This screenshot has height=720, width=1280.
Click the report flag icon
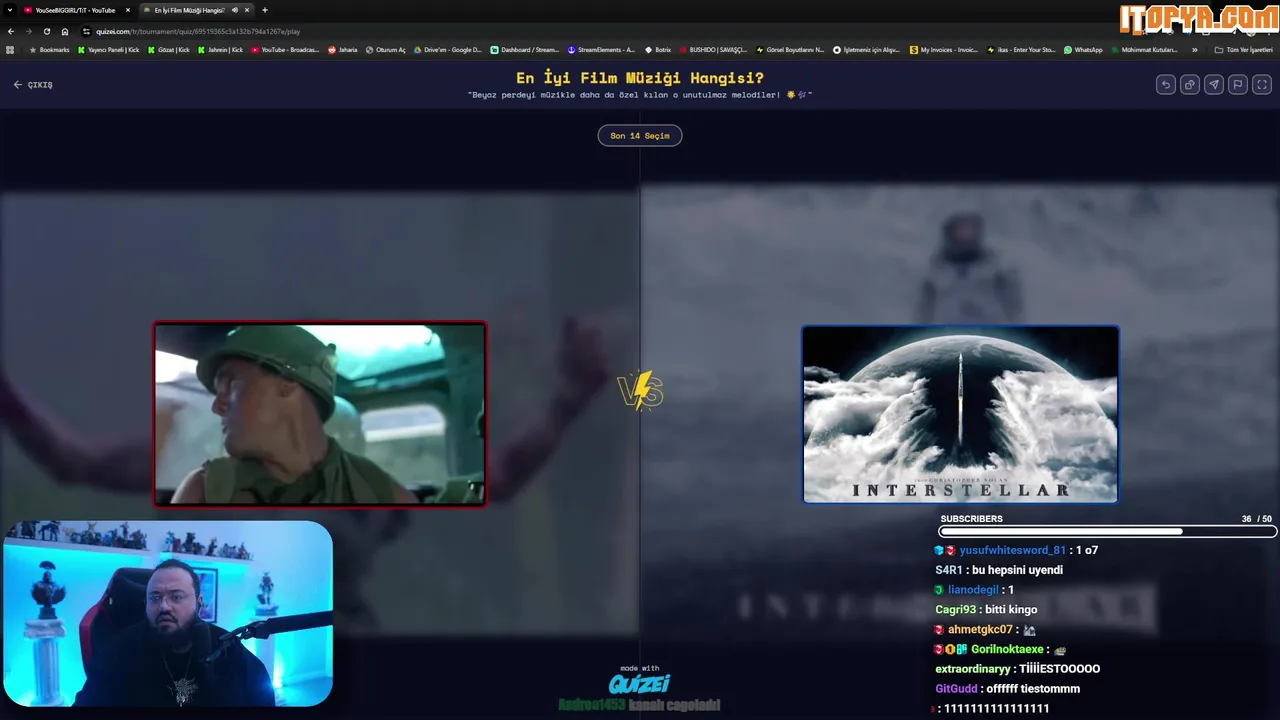1237,85
